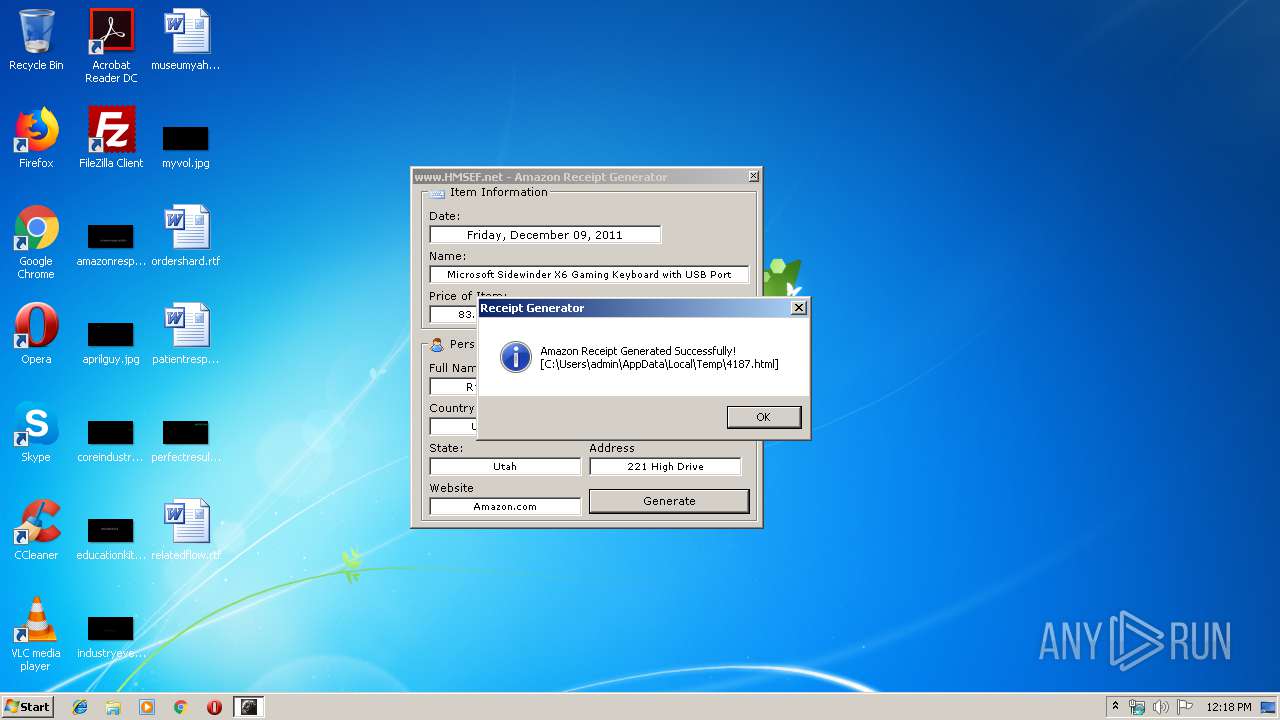The height and width of the screenshot is (720, 1280).
Task: Select the Skype desktop shortcut
Action: (36, 432)
